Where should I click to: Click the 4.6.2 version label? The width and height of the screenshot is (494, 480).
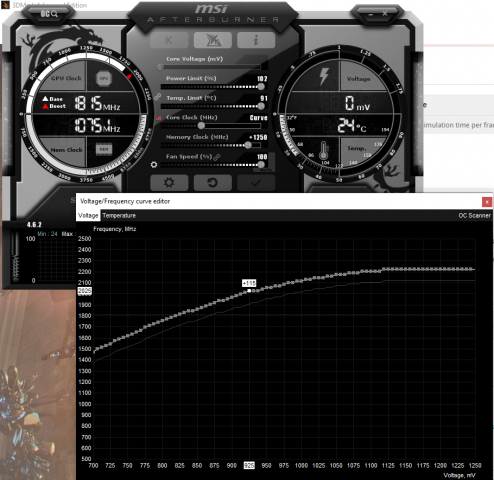point(34,225)
